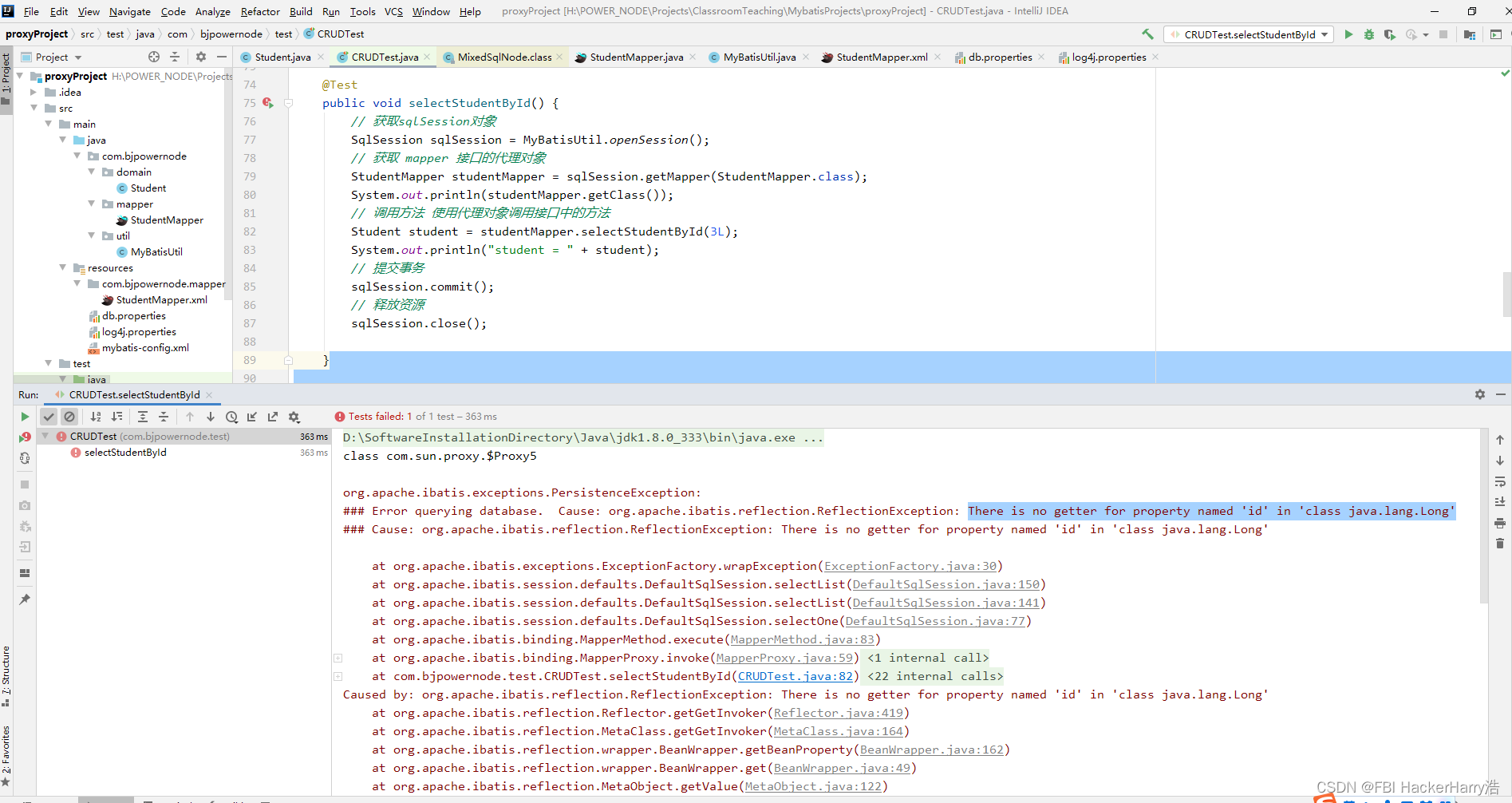Viewport: 1512px width, 803px height.
Task: Open Run panel gear settings
Action: click(1480, 394)
